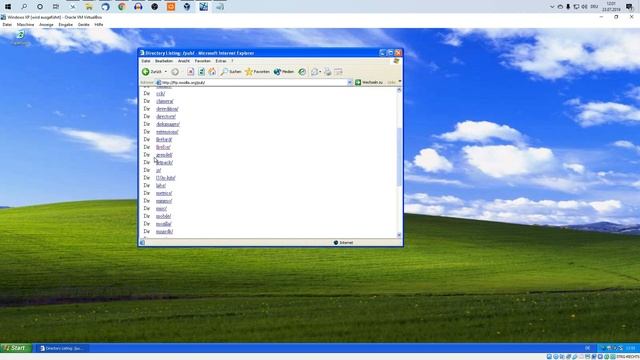
Task: Expand the mail icon dropdown arrow
Action: coord(320,72)
